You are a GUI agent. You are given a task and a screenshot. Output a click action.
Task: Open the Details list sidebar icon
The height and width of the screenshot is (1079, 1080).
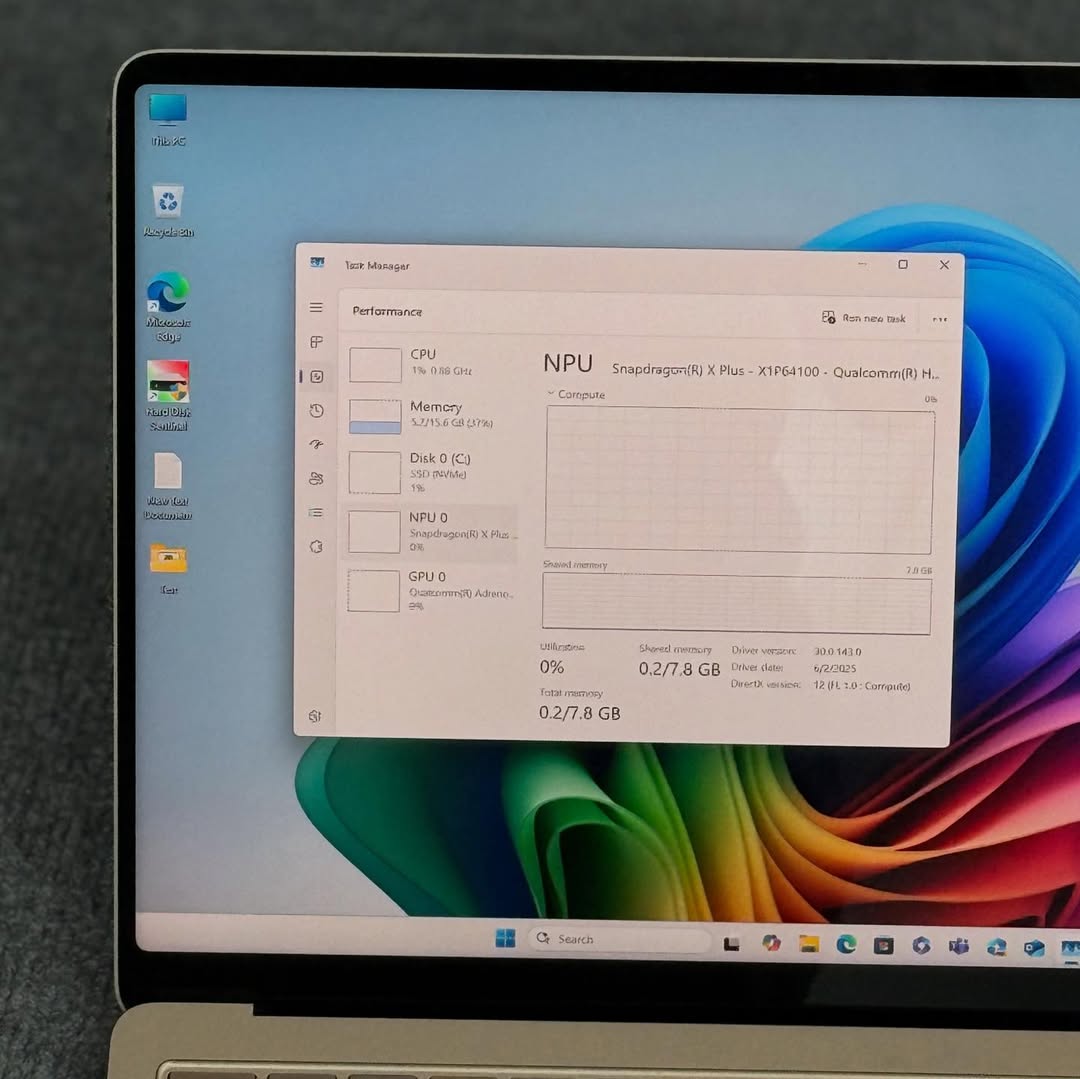(316, 513)
